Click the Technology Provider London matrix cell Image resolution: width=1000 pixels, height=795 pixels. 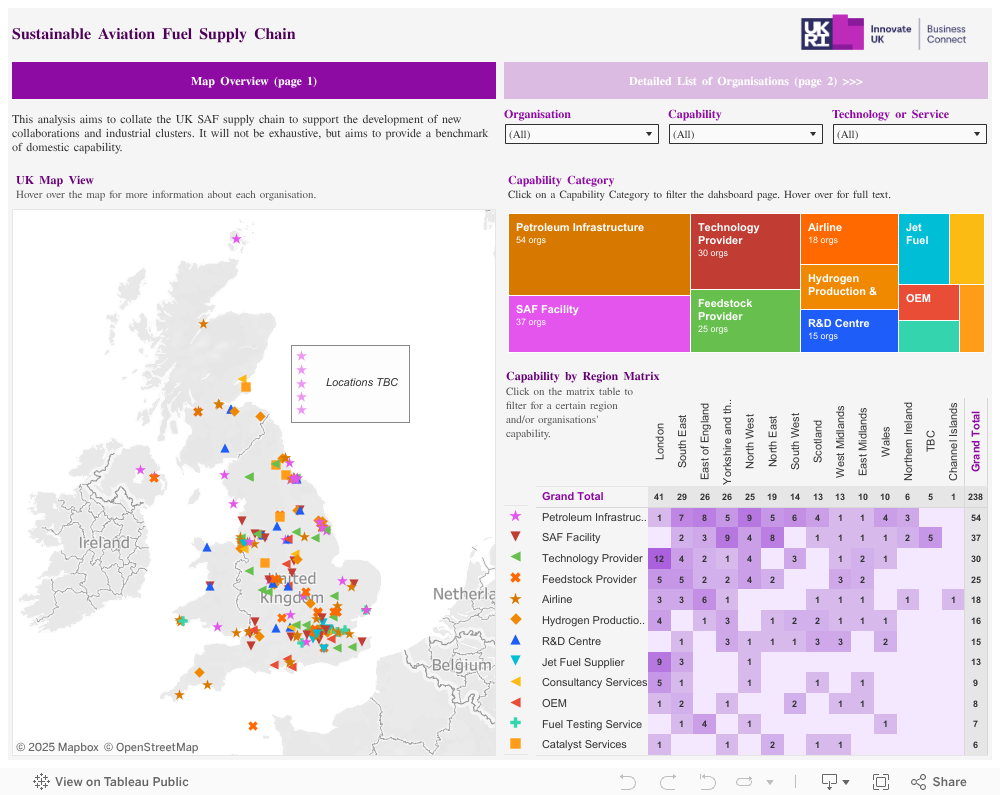tap(660, 558)
